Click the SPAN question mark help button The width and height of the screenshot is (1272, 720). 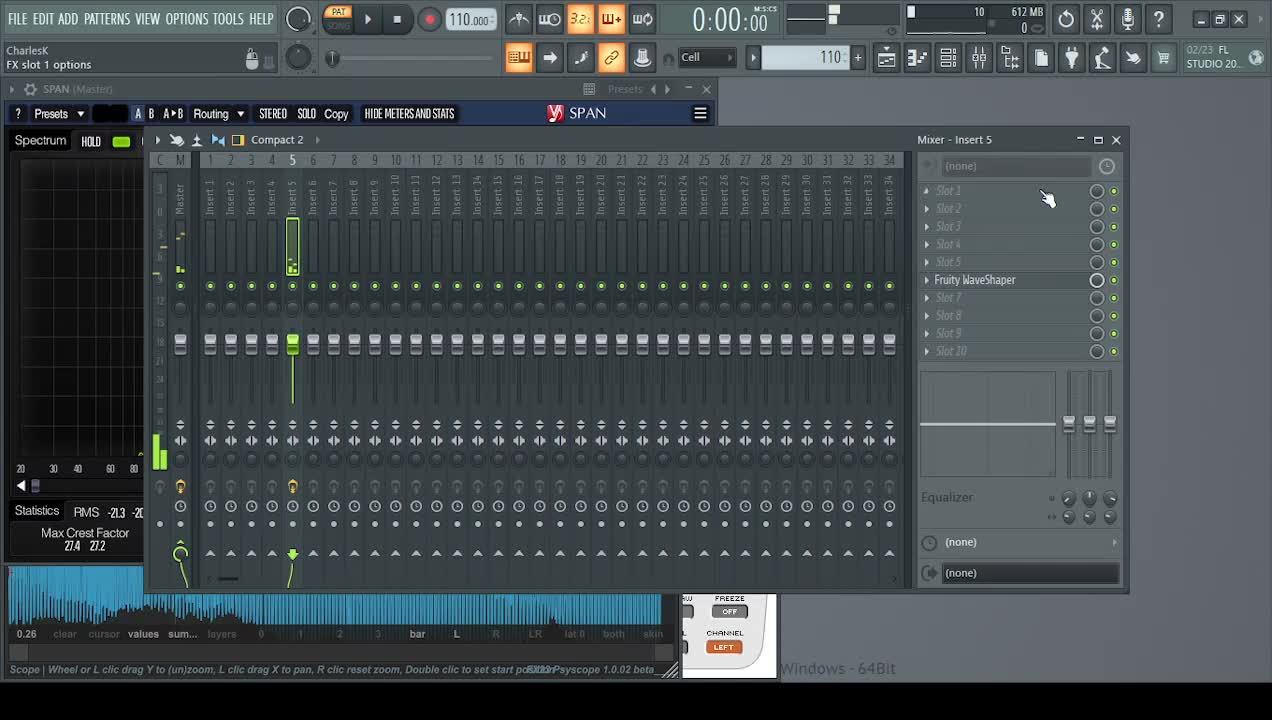pyautogui.click(x=17, y=114)
